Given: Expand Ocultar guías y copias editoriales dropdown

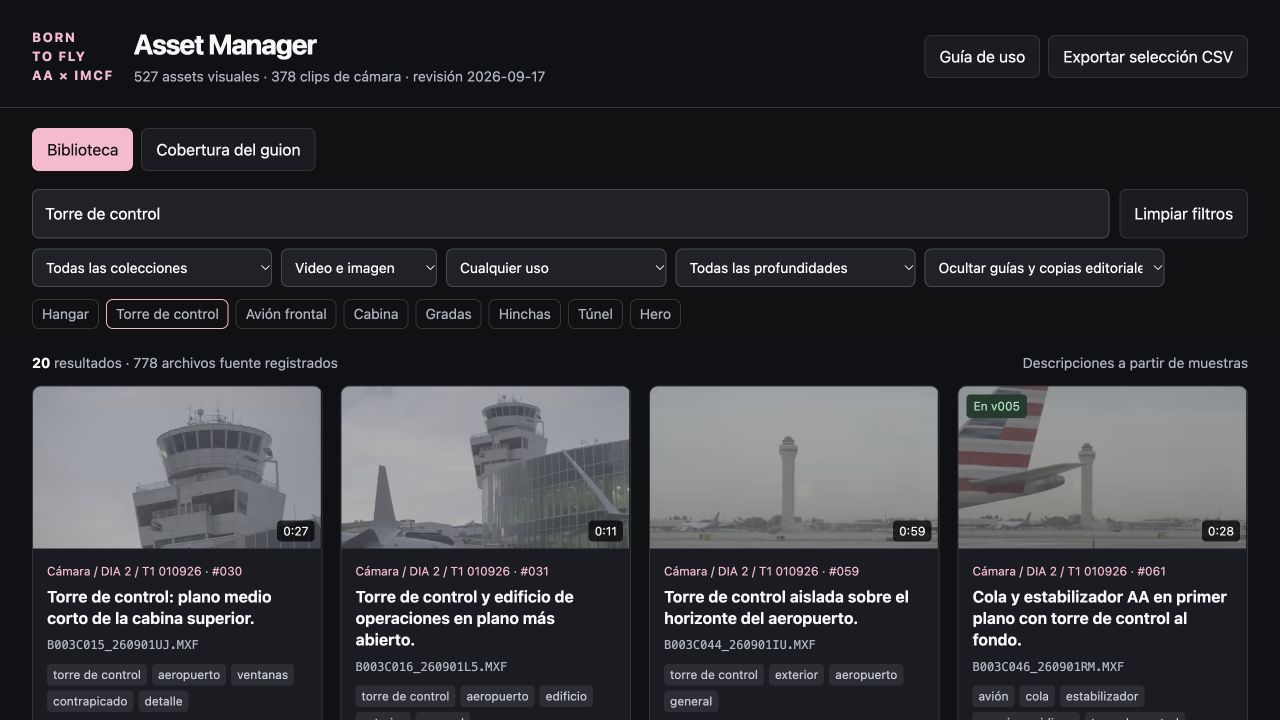Looking at the screenshot, I should tap(1044, 268).
